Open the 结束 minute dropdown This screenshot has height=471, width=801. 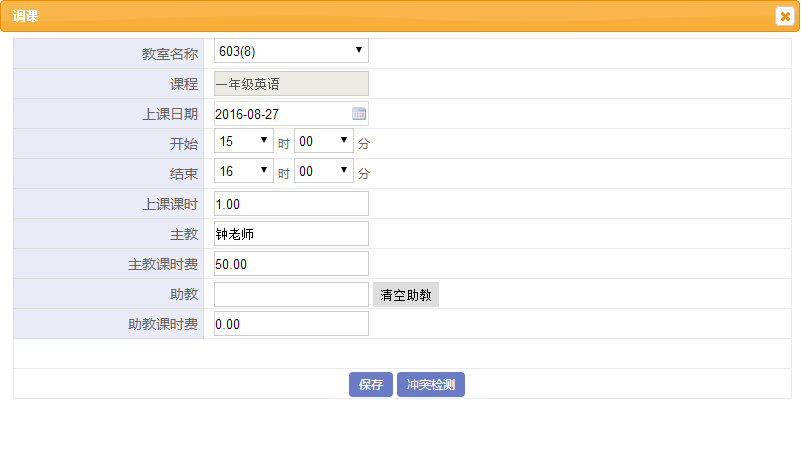pyautogui.click(x=324, y=171)
